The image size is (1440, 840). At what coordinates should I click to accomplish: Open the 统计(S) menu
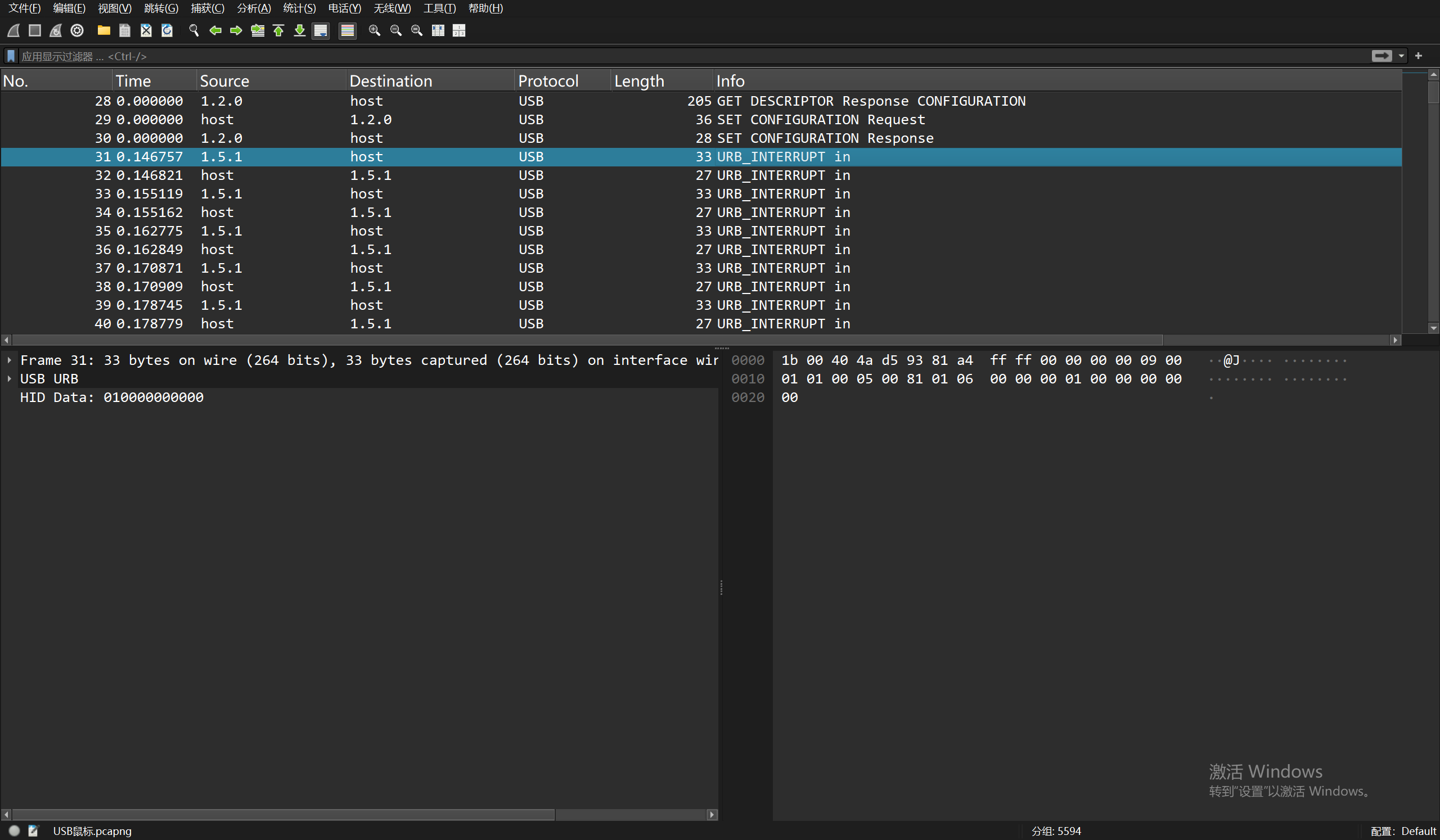(x=299, y=8)
